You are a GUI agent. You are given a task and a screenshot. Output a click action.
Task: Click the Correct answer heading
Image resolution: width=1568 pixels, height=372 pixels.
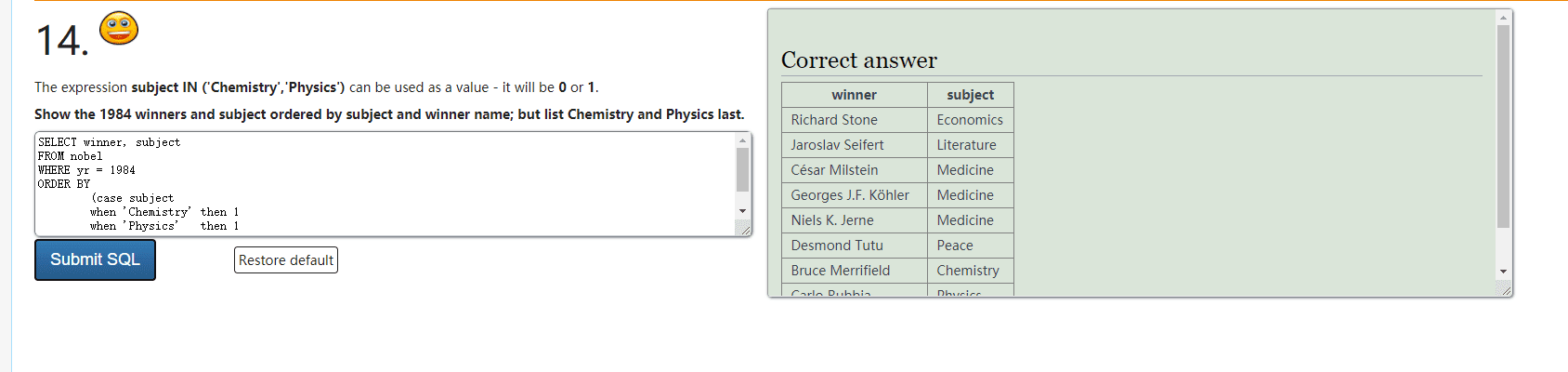click(858, 60)
